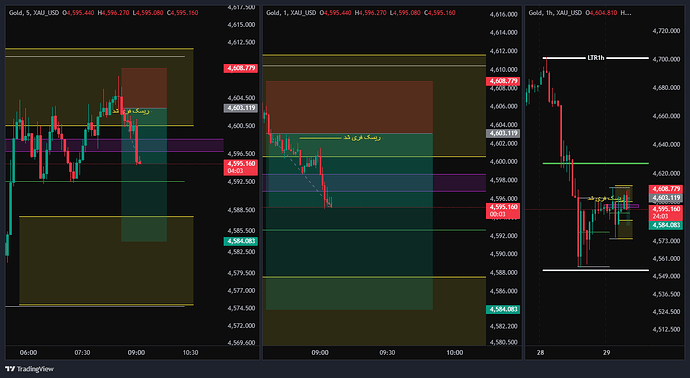Click the gray 4,603.119 label in 5-minute chart

click(x=240, y=108)
